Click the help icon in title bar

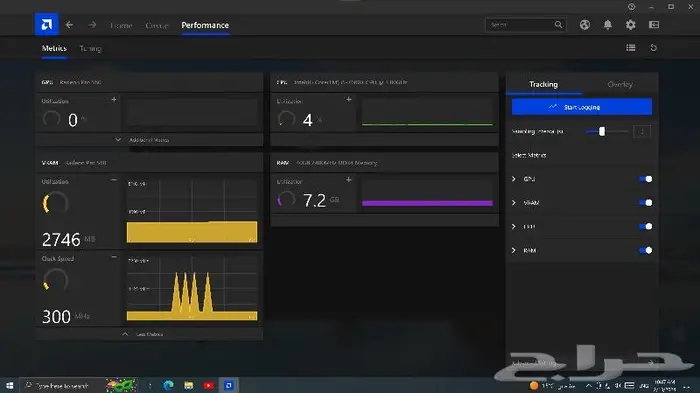(631, 7)
